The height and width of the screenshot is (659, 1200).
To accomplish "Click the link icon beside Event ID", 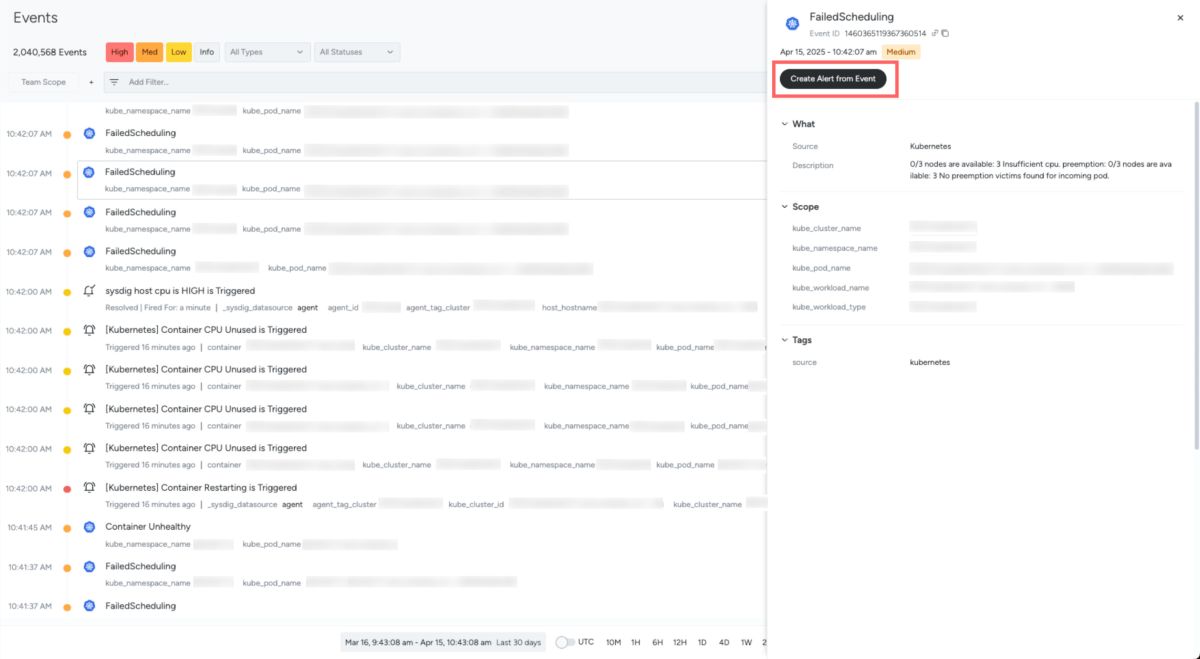I will (935, 33).
